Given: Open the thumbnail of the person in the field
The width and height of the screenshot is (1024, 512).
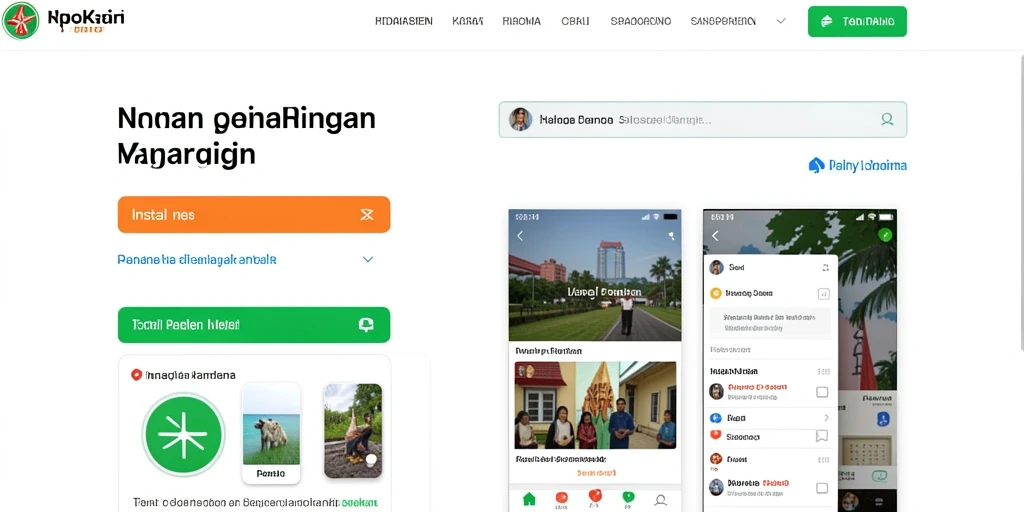Looking at the screenshot, I should pyautogui.click(x=353, y=430).
